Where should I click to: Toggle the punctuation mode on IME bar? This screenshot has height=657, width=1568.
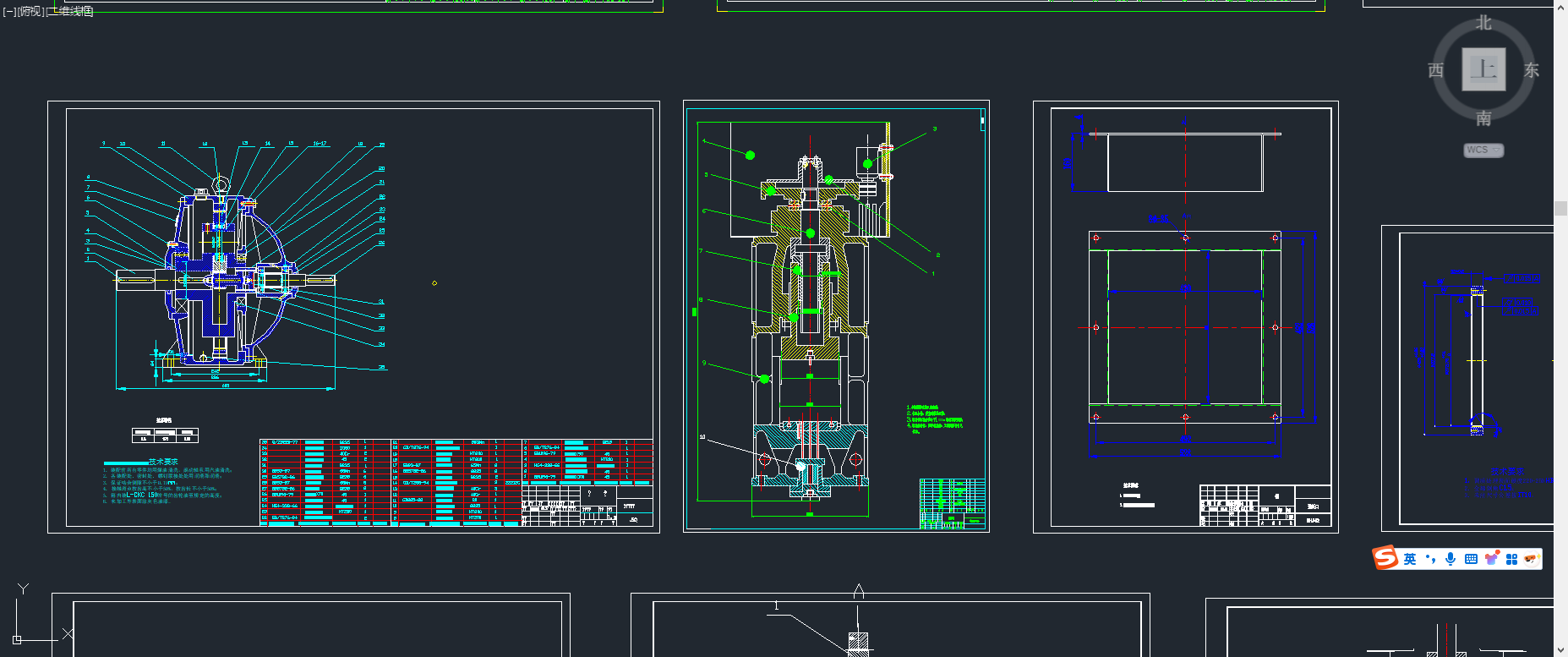pos(1430,559)
